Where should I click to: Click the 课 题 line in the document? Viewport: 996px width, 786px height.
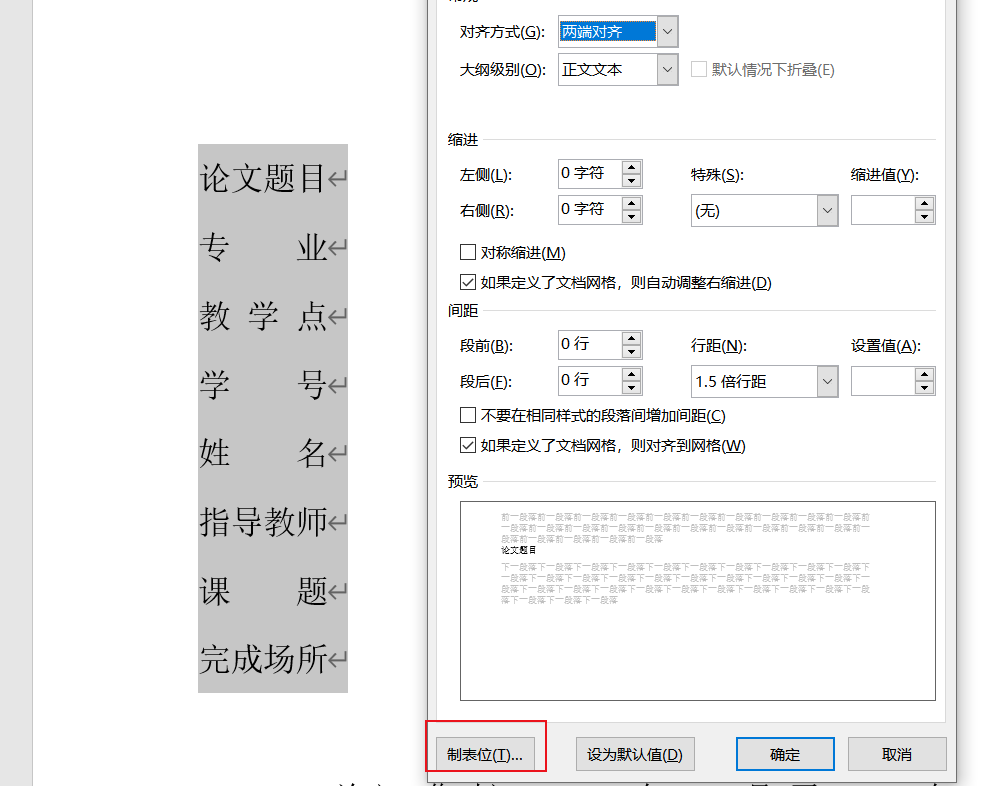pos(263,591)
